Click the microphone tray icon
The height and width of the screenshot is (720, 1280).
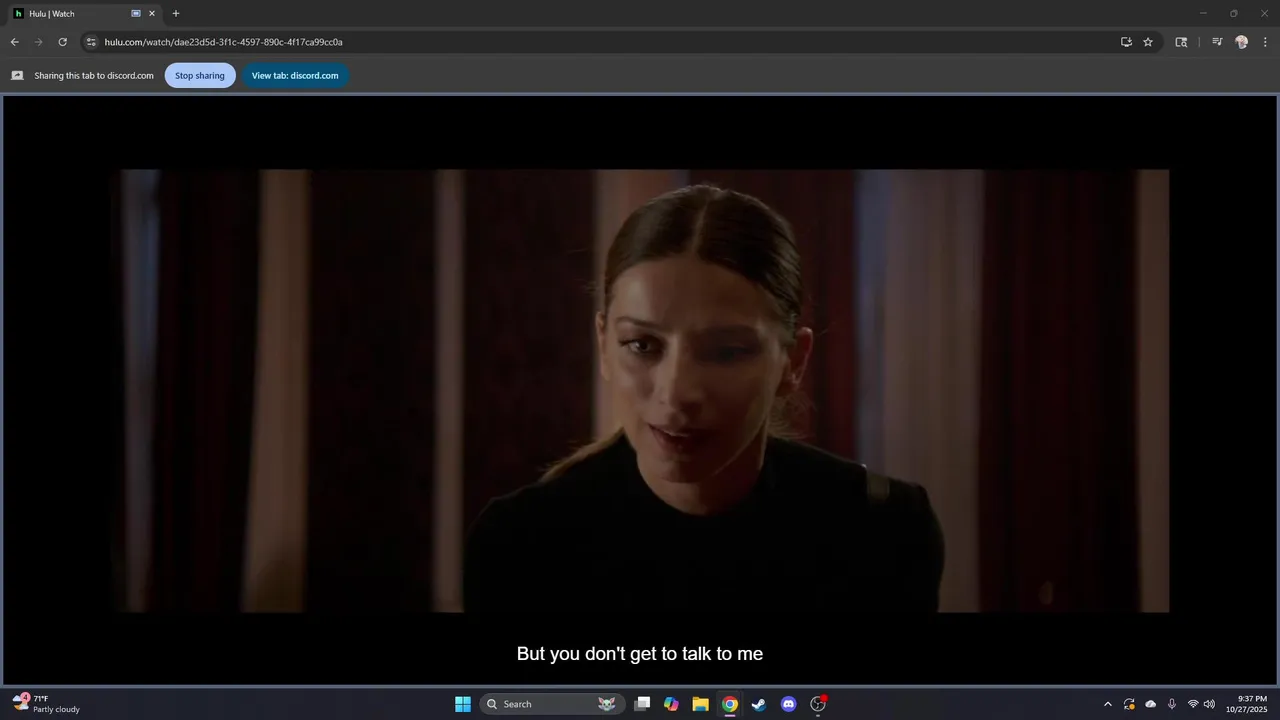pos(1172,704)
